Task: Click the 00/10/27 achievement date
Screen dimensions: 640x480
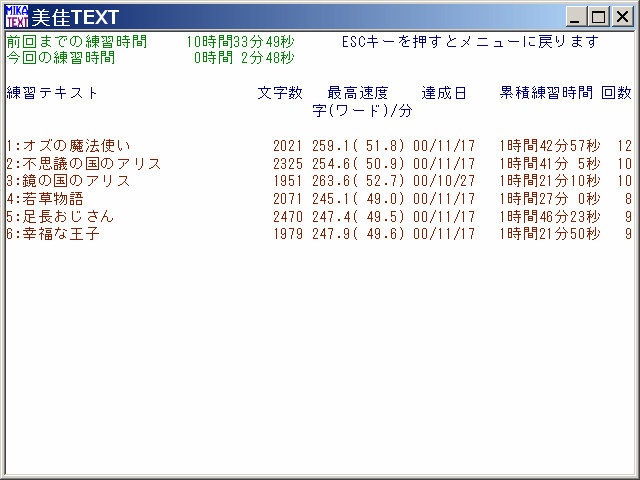Action: tap(443, 180)
